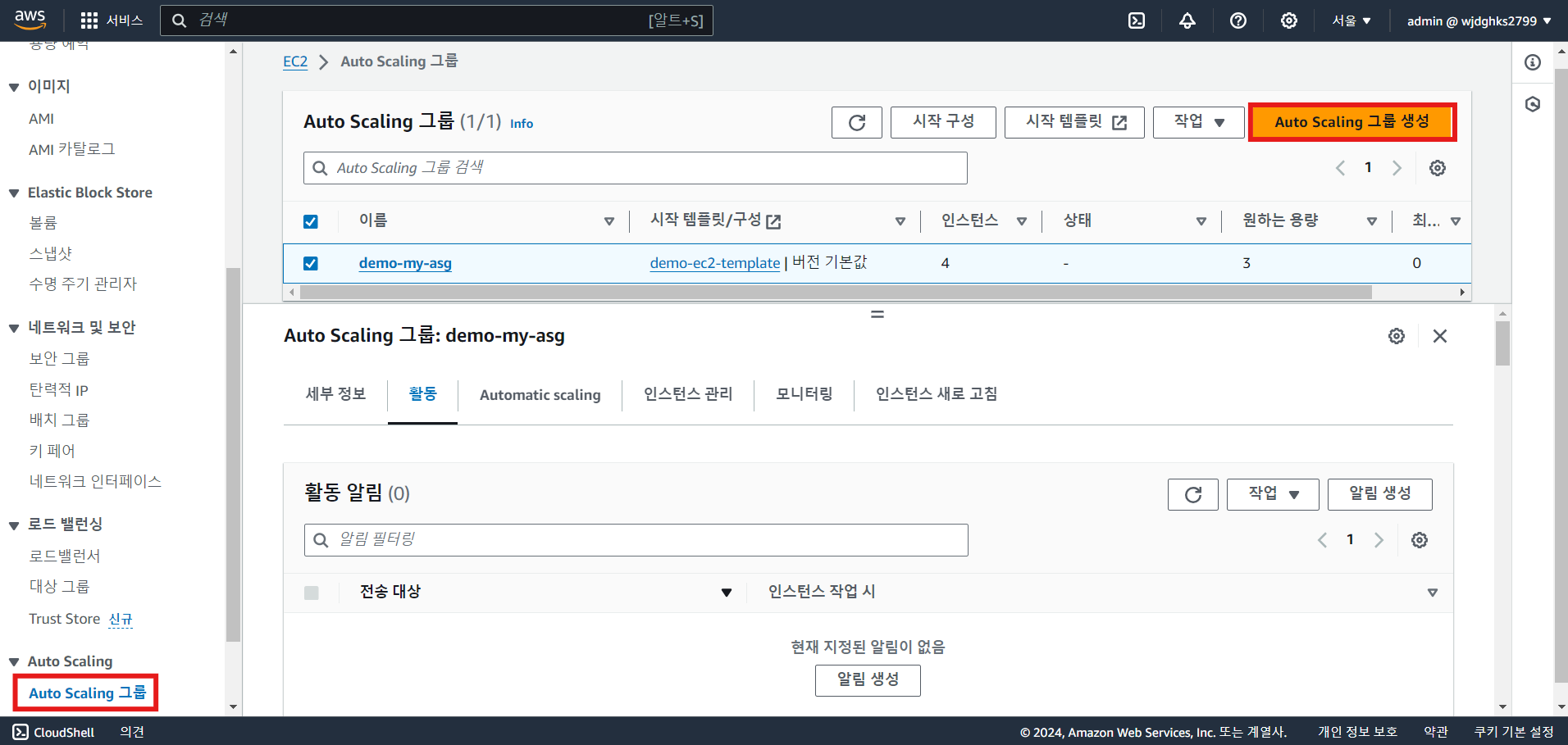
Task: Open Auto Scaling groups table preferences gear
Action: click(x=1438, y=168)
